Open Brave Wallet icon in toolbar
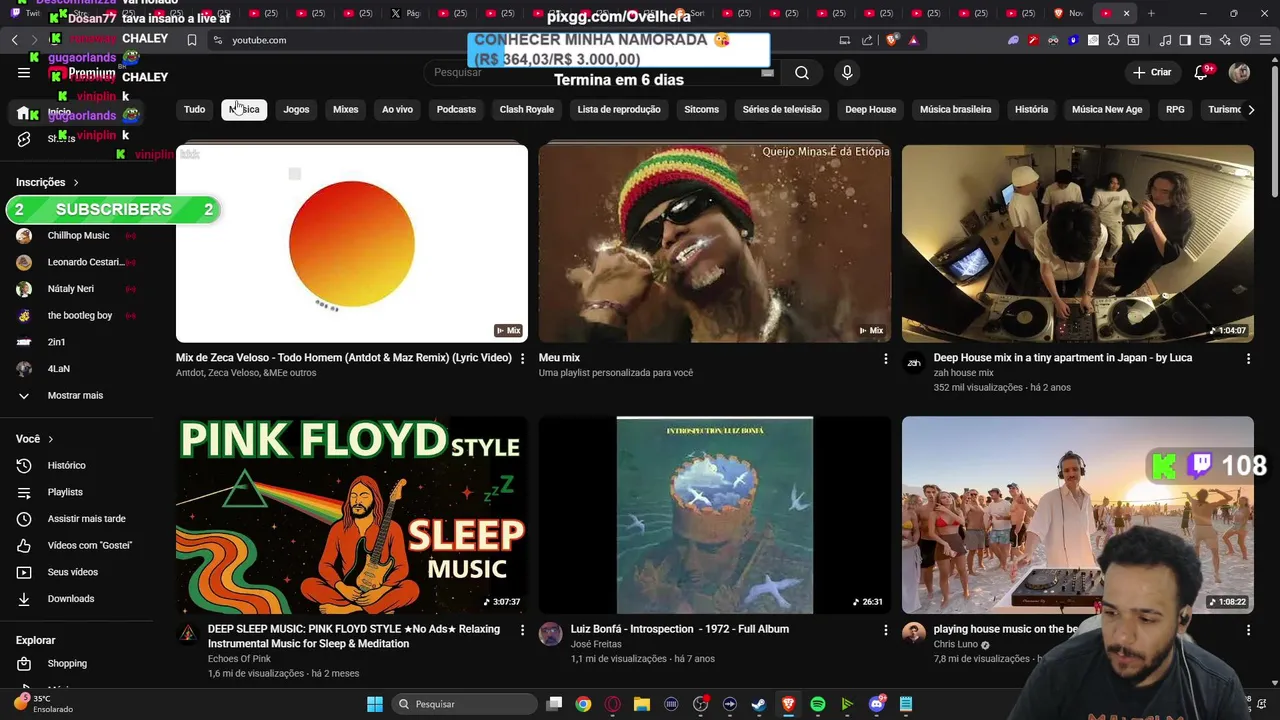Screen dimensions: 1280x720 [1204, 40]
